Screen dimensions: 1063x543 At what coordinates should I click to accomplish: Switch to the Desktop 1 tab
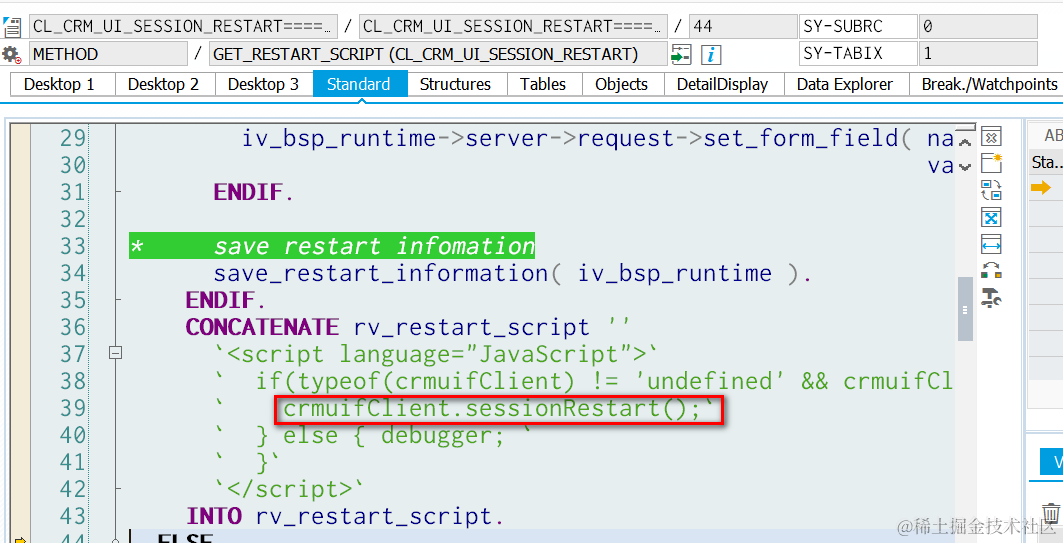pyautogui.click(x=59, y=84)
